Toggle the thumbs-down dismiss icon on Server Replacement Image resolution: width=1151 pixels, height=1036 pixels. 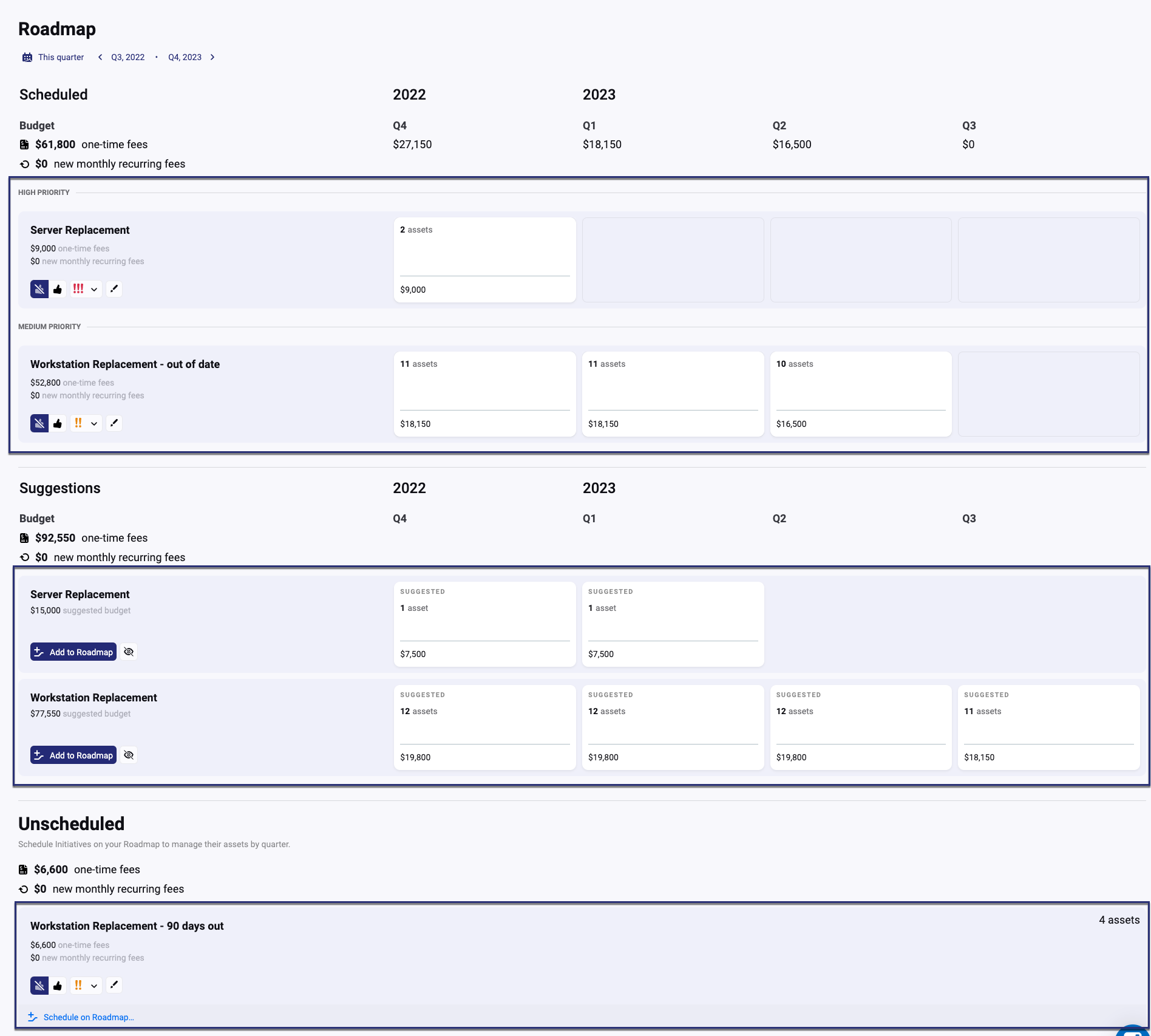(39, 289)
